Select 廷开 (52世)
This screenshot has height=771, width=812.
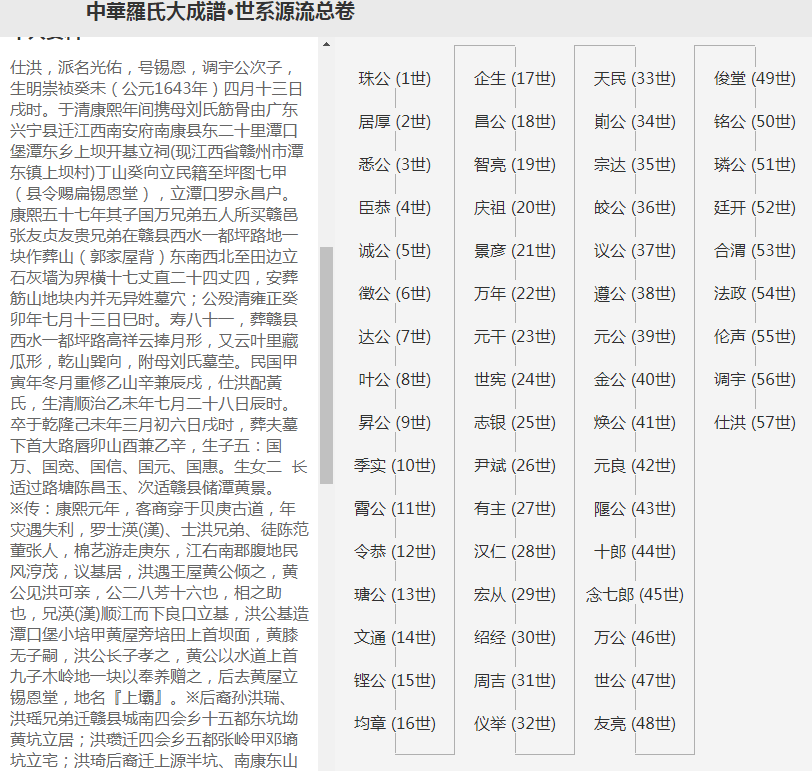755,208
